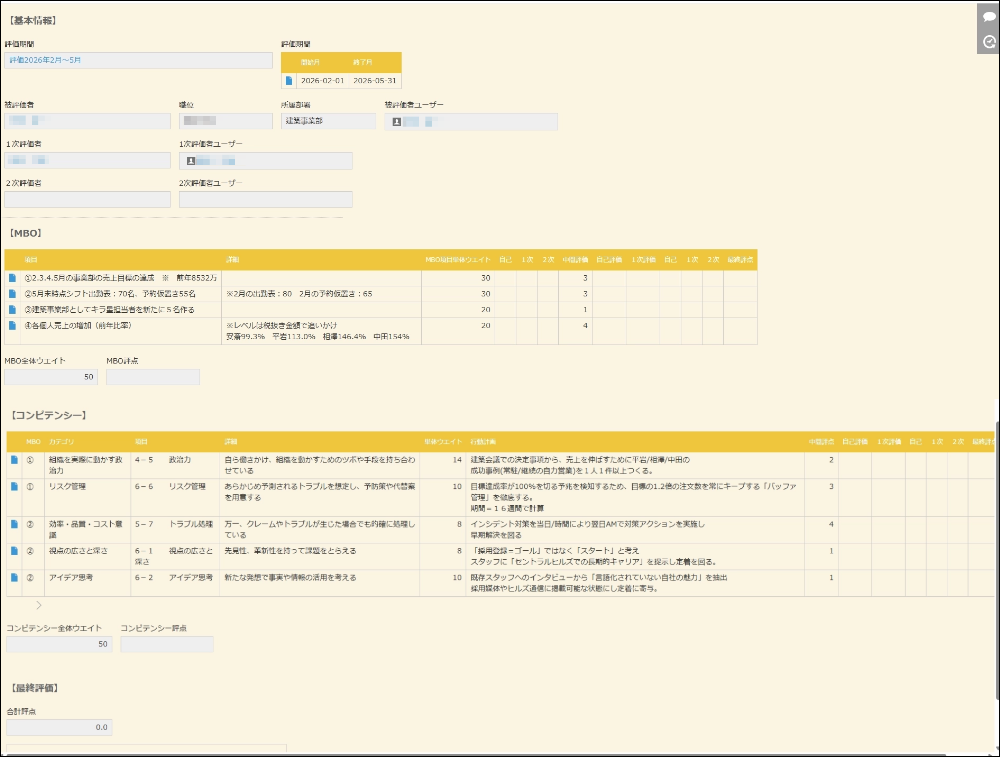Click the start date 2026-02-01 cell

[322, 81]
